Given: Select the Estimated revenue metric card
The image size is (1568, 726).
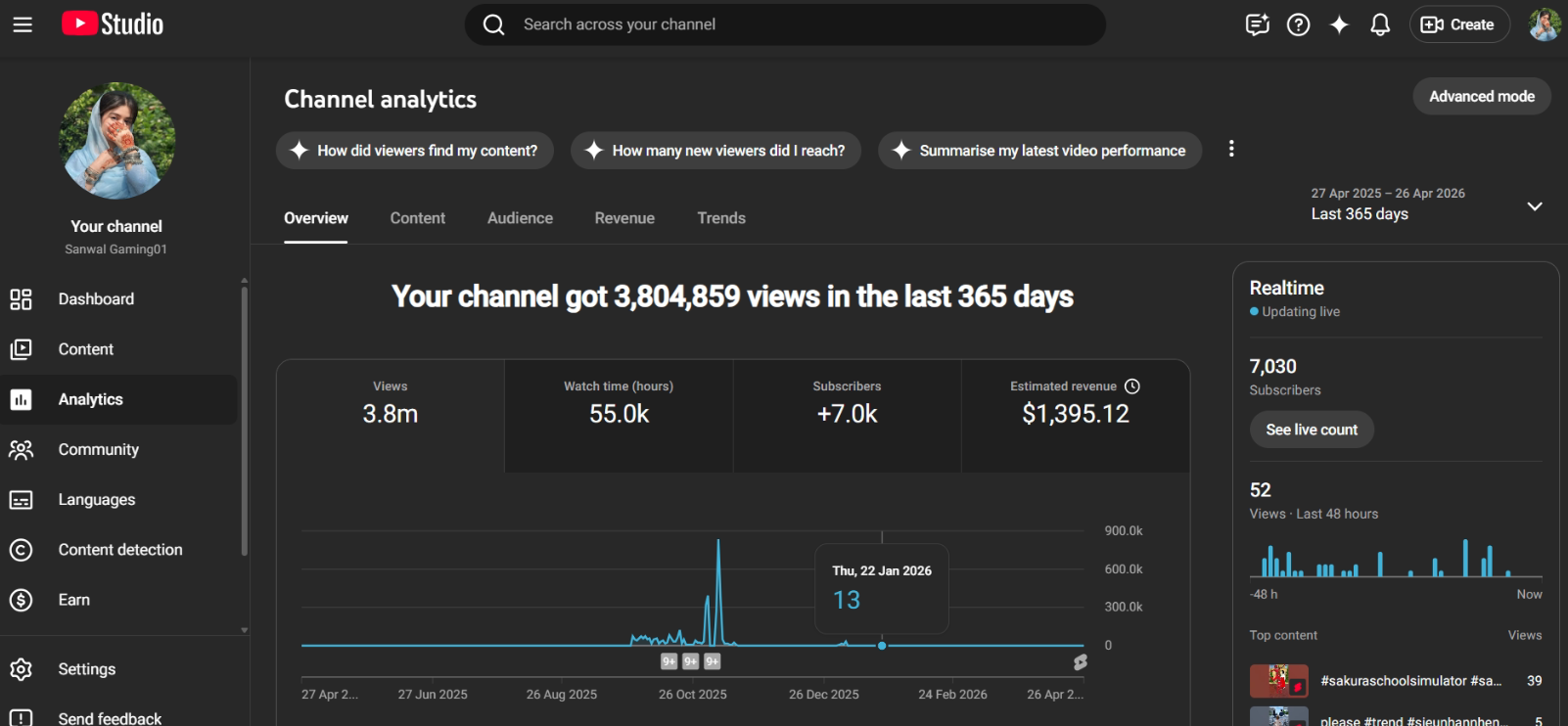Looking at the screenshot, I should click(1076, 416).
